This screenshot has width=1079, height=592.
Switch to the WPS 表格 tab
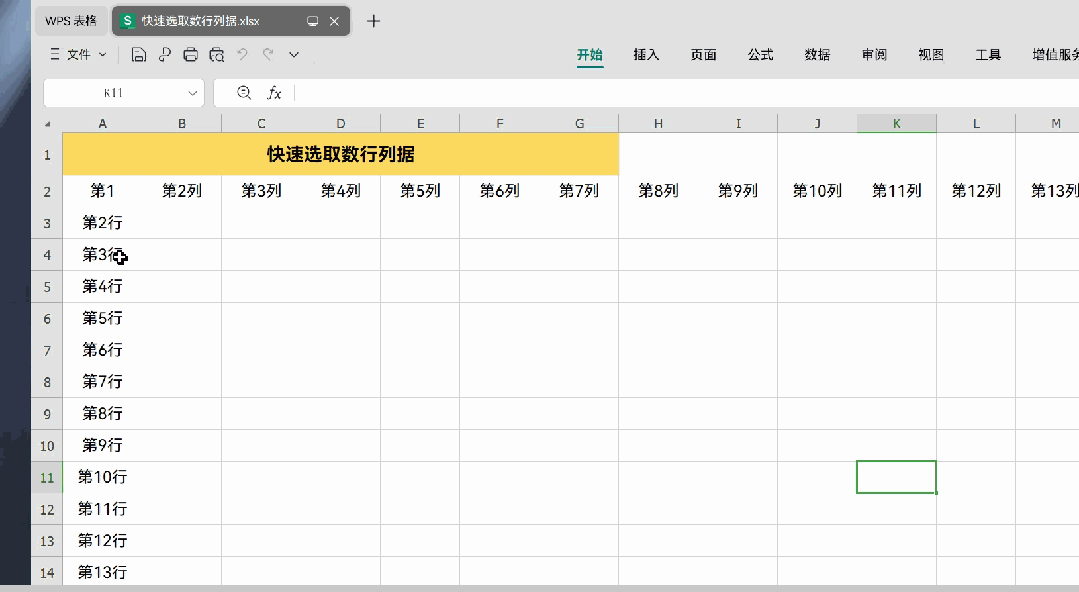(x=71, y=21)
